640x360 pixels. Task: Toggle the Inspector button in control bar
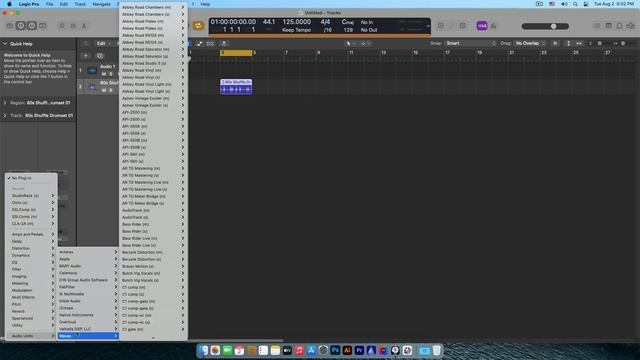coord(21,26)
